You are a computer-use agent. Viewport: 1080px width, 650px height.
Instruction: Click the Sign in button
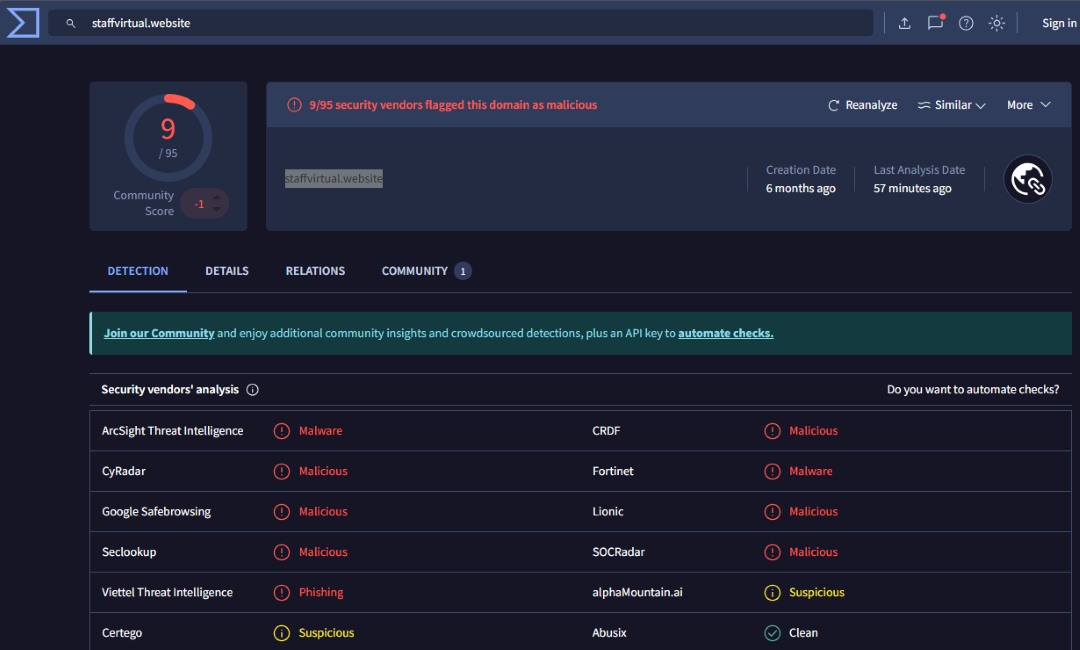tap(1059, 23)
